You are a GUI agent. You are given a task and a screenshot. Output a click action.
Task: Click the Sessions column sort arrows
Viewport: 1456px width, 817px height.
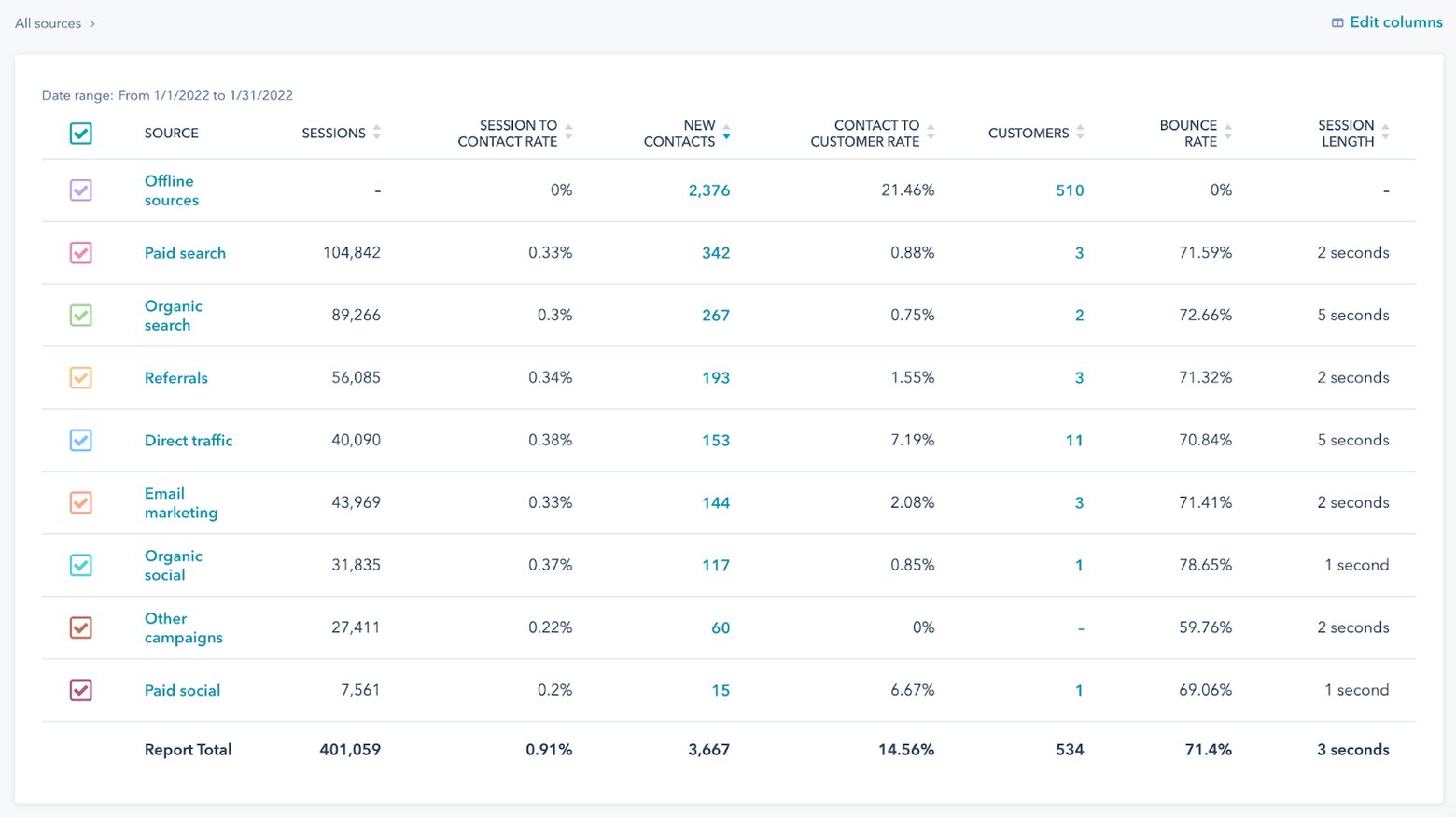click(x=377, y=133)
